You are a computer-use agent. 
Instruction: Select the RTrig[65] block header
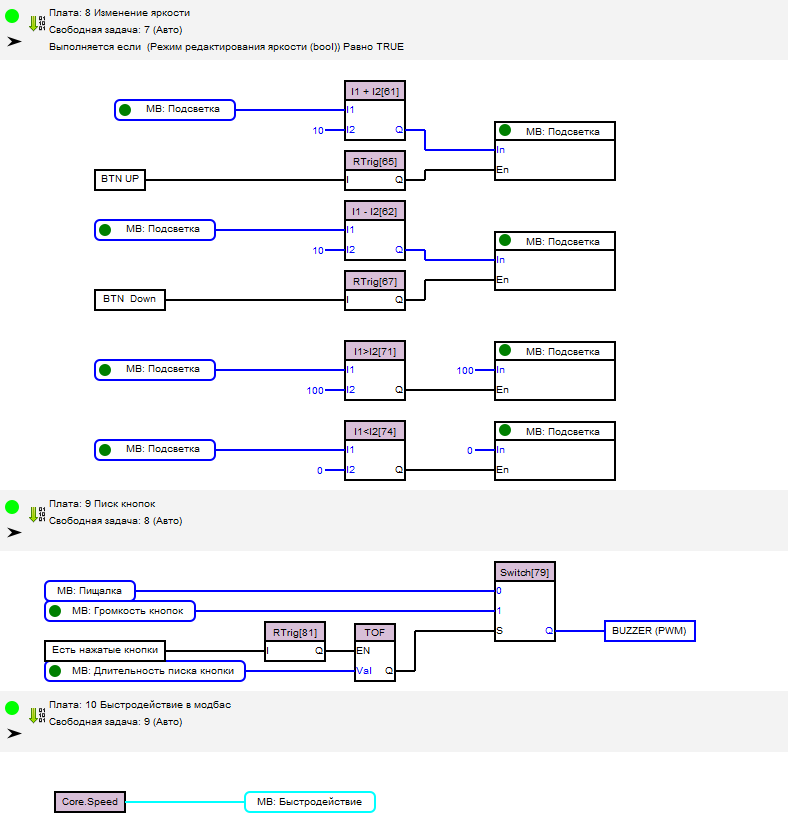[375, 162]
